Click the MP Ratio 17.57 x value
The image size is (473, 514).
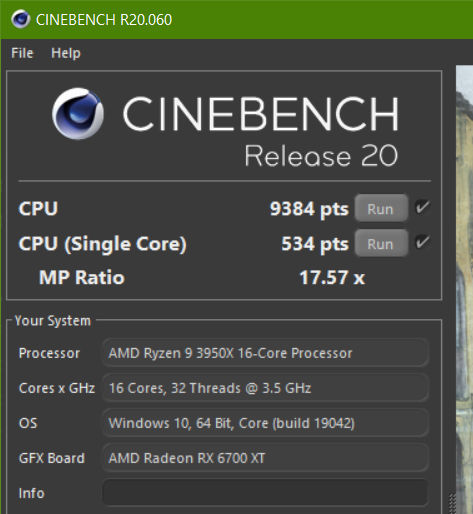[x=332, y=277]
